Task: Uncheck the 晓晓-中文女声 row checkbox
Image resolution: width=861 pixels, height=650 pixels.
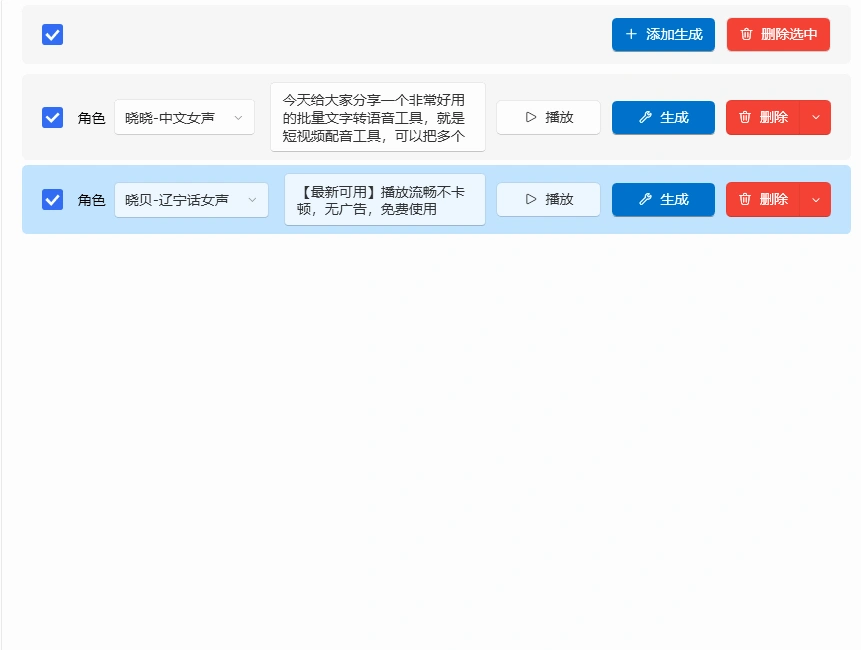Action: (x=52, y=117)
